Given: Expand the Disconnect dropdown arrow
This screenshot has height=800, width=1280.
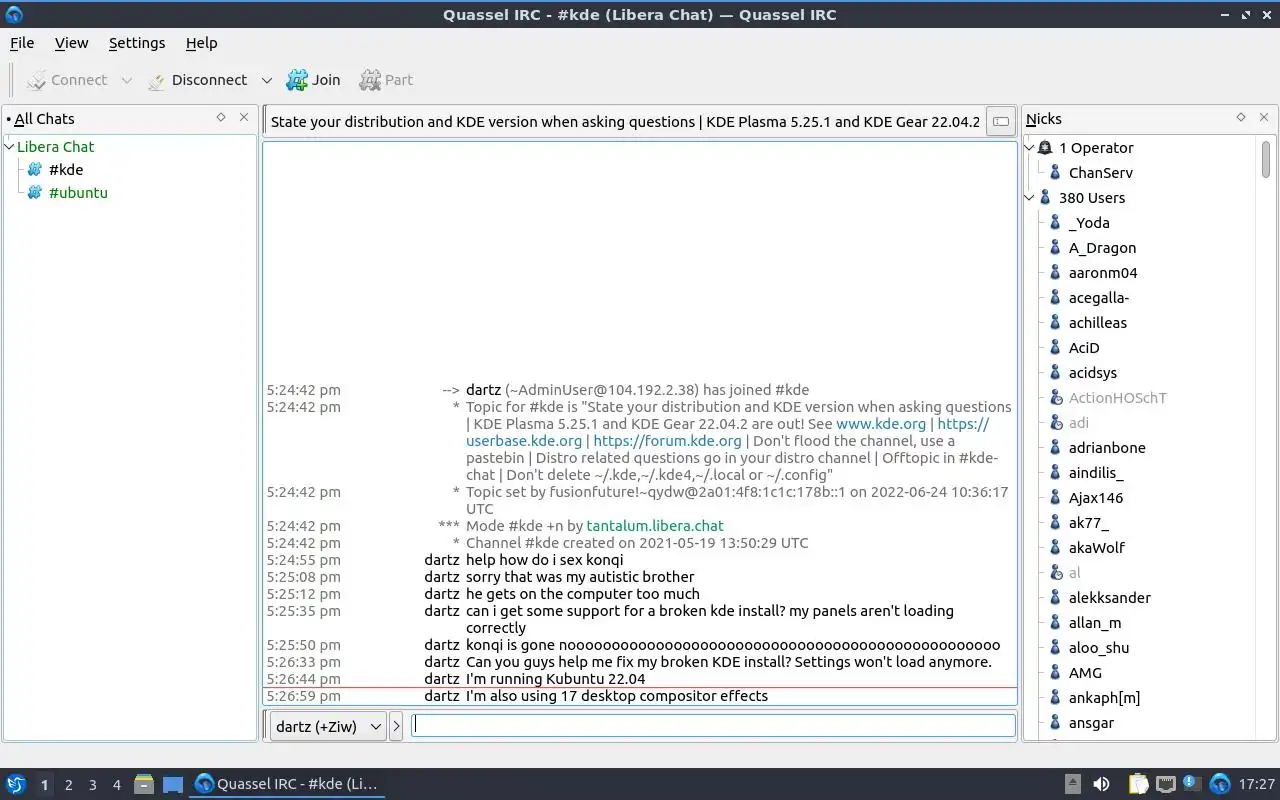Looking at the screenshot, I should 266,80.
